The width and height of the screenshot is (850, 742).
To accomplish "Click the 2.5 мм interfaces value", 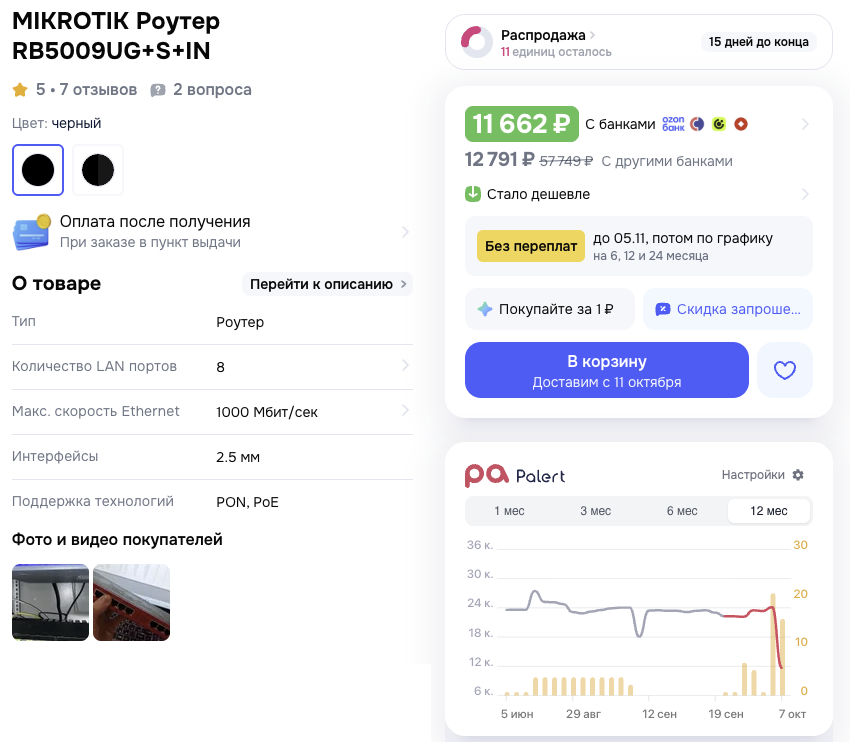I will pyautogui.click(x=238, y=457).
